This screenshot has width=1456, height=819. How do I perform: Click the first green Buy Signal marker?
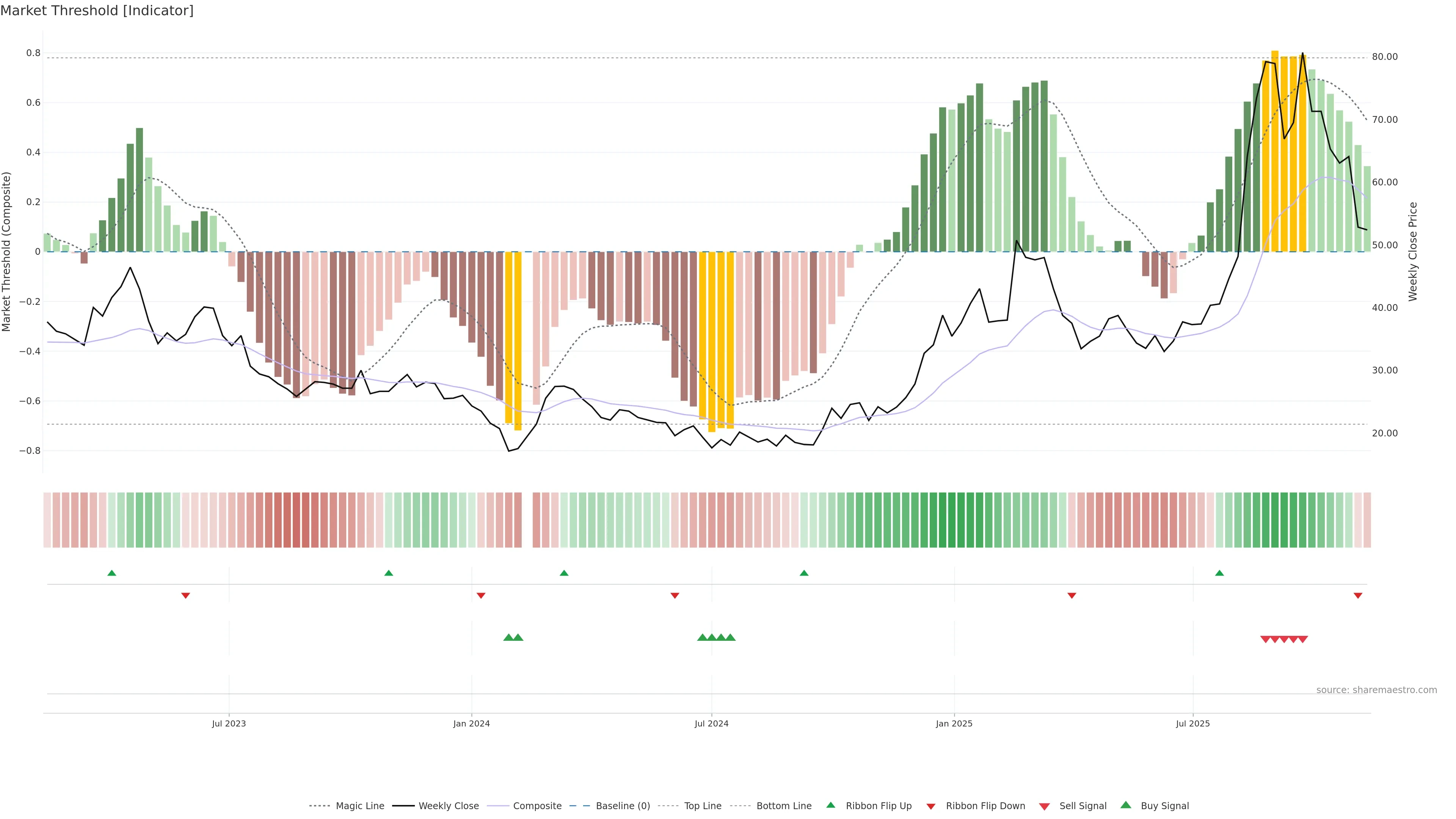(x=508, y=637)
